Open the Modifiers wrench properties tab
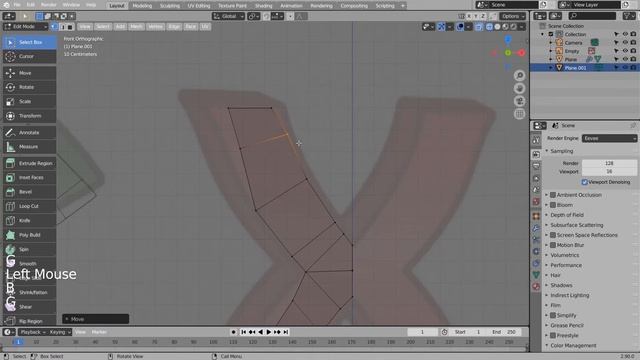 536,228
